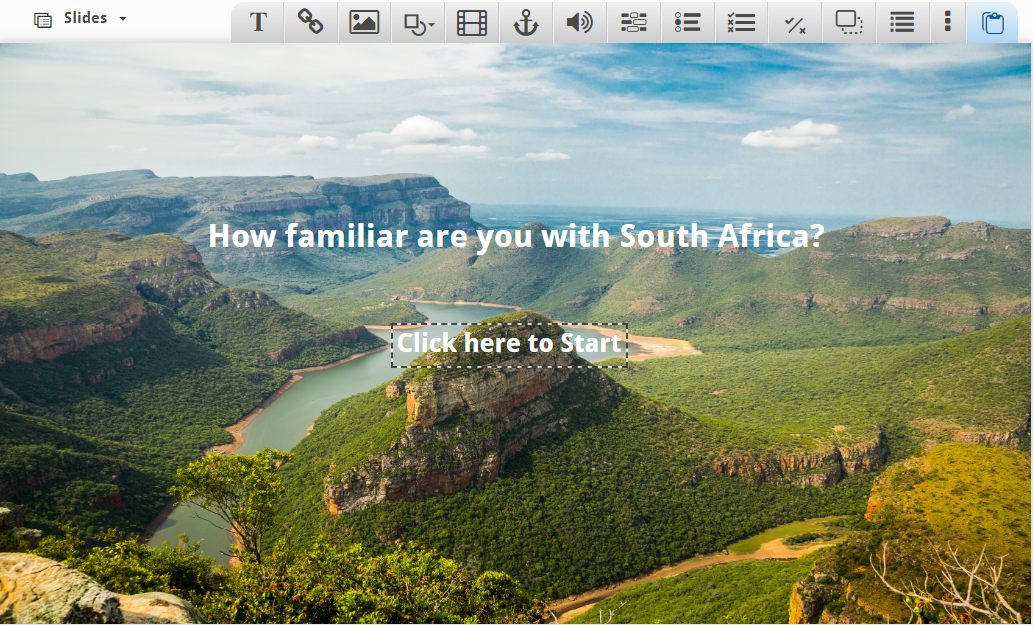
Task: Select the 'How familiar are you with South Africa?' heading
Action: [516, 236]
